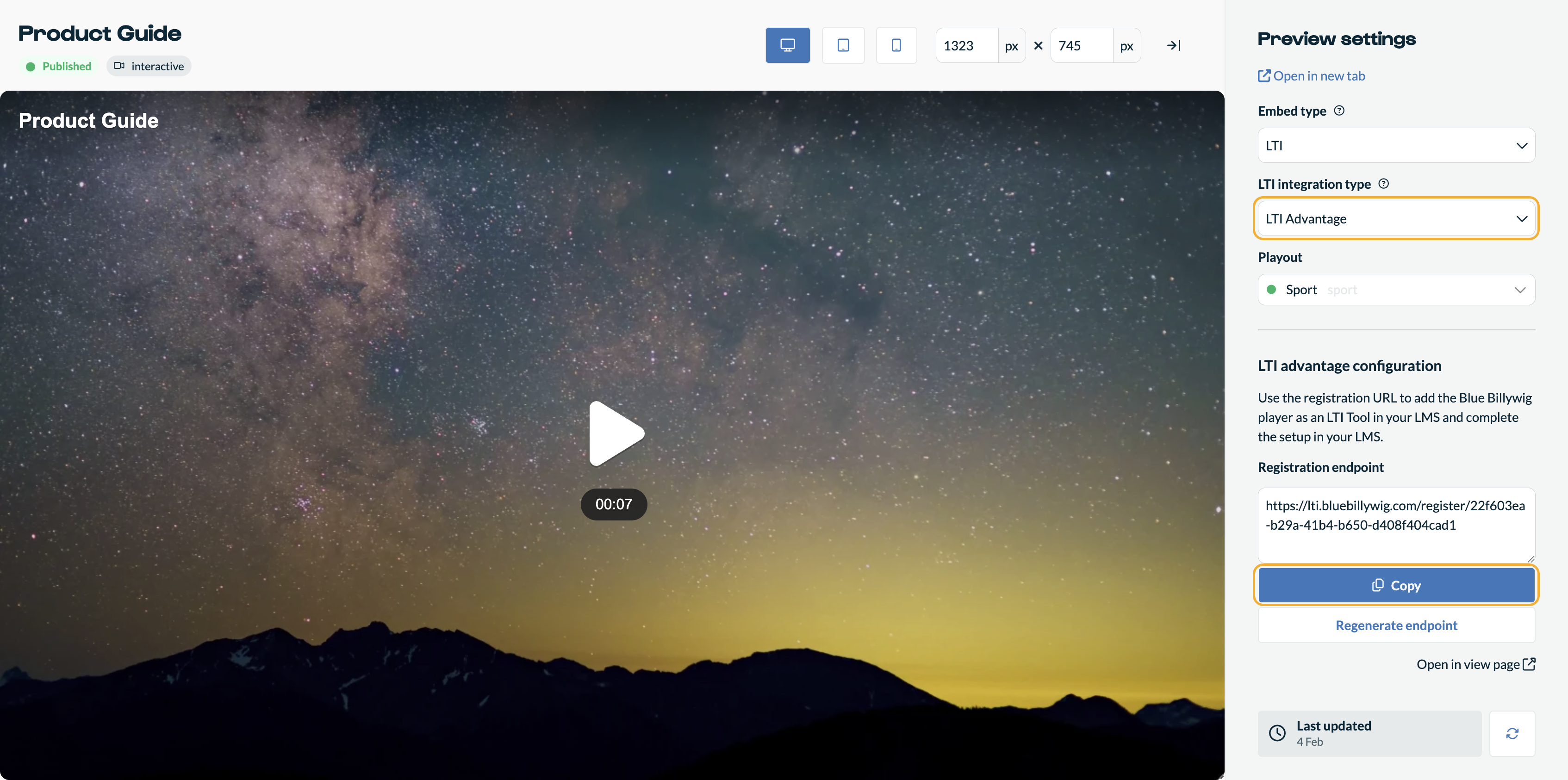The image size is (1568, 780).
Task: Open in view page link
Action: coord(1475,664)
